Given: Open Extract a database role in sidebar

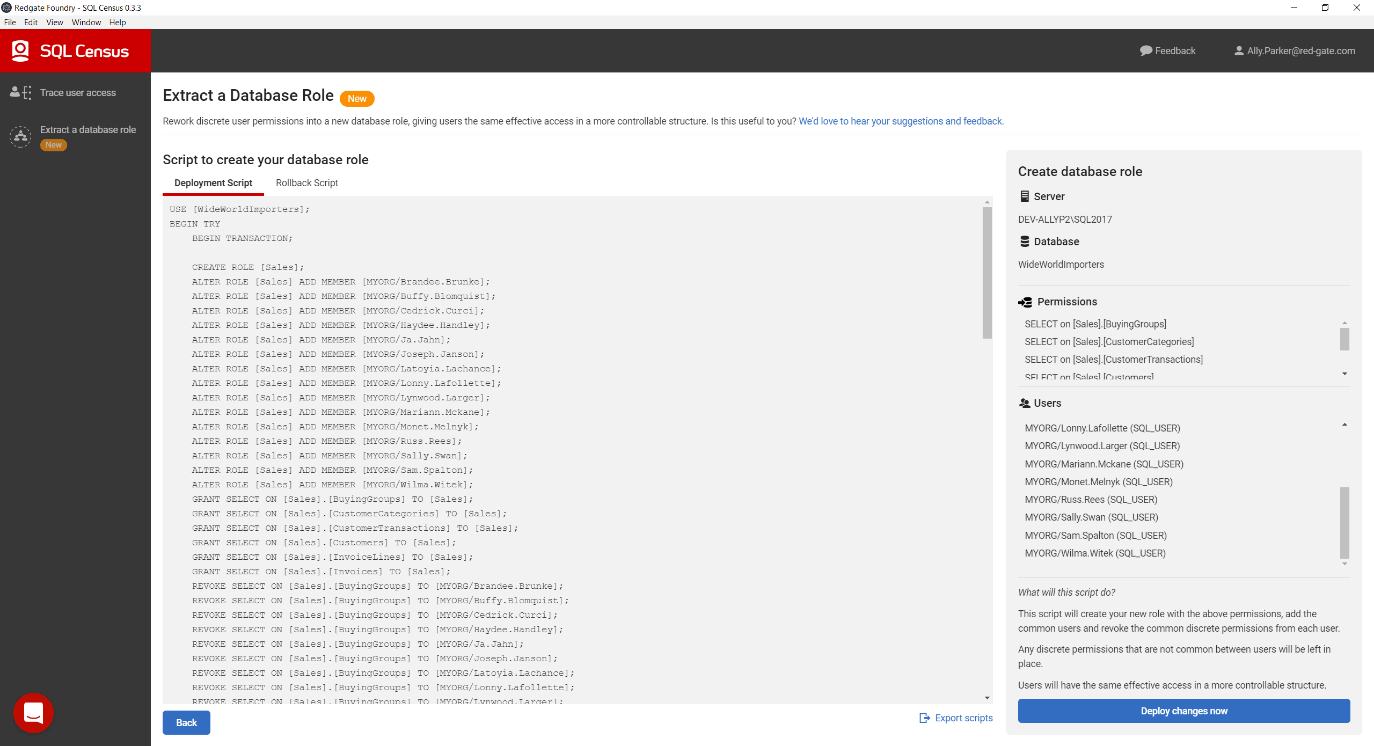Looking at the screenshot, I should [88, 130].
